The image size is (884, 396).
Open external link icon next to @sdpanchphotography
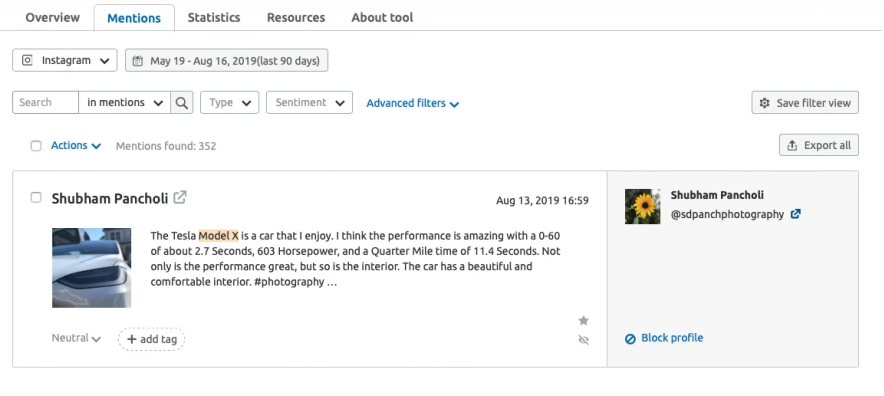pos(795,214)
